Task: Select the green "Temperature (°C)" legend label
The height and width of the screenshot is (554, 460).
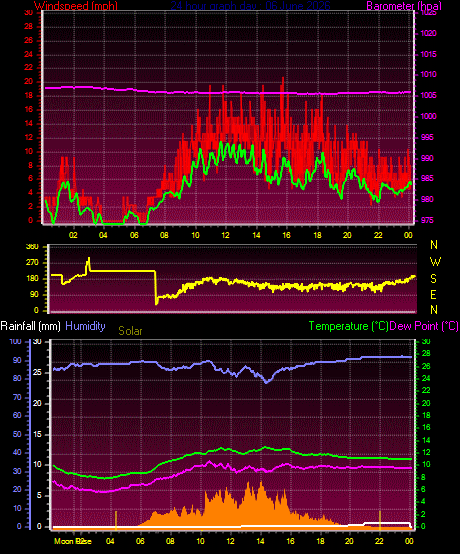Action: 348,326
